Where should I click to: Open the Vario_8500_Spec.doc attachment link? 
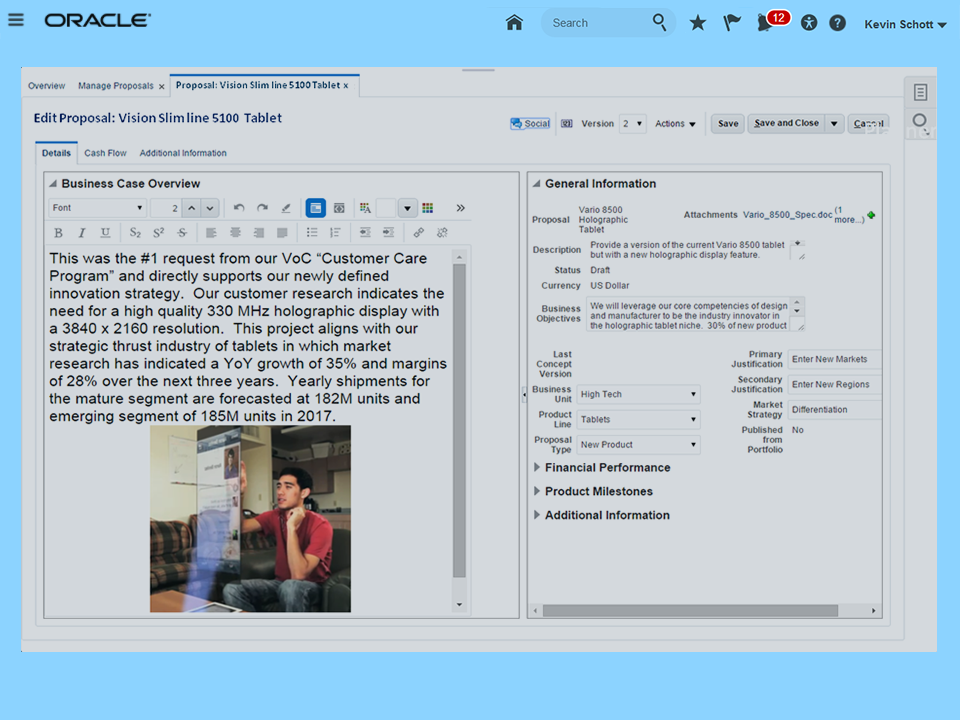[x=787, y=215]
